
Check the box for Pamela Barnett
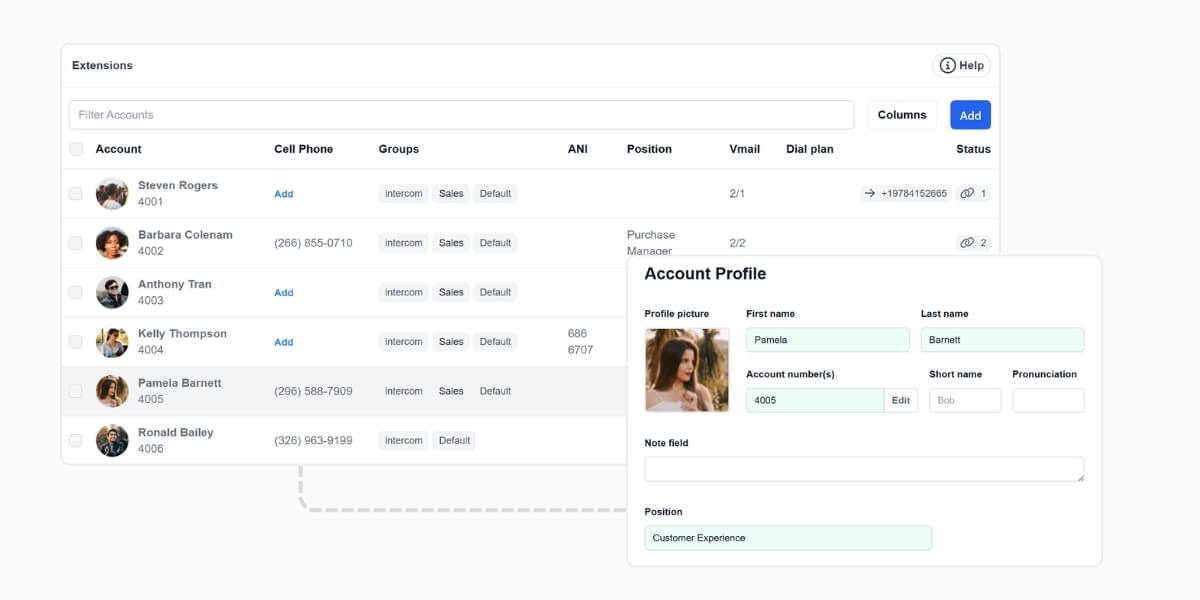coord(76,391)
